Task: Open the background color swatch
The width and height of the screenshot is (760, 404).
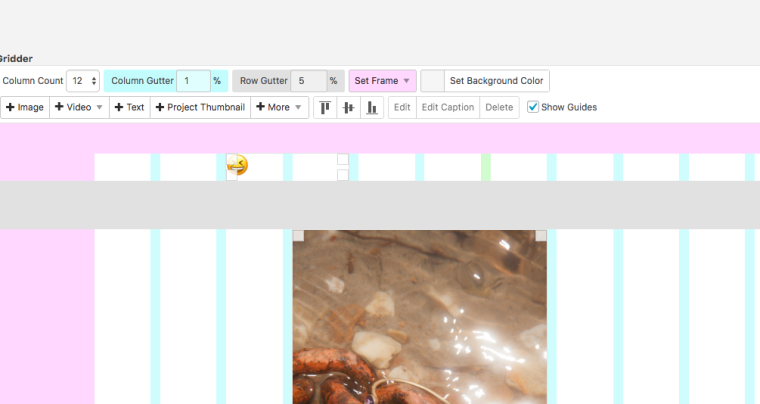Action: pos(432,81)
